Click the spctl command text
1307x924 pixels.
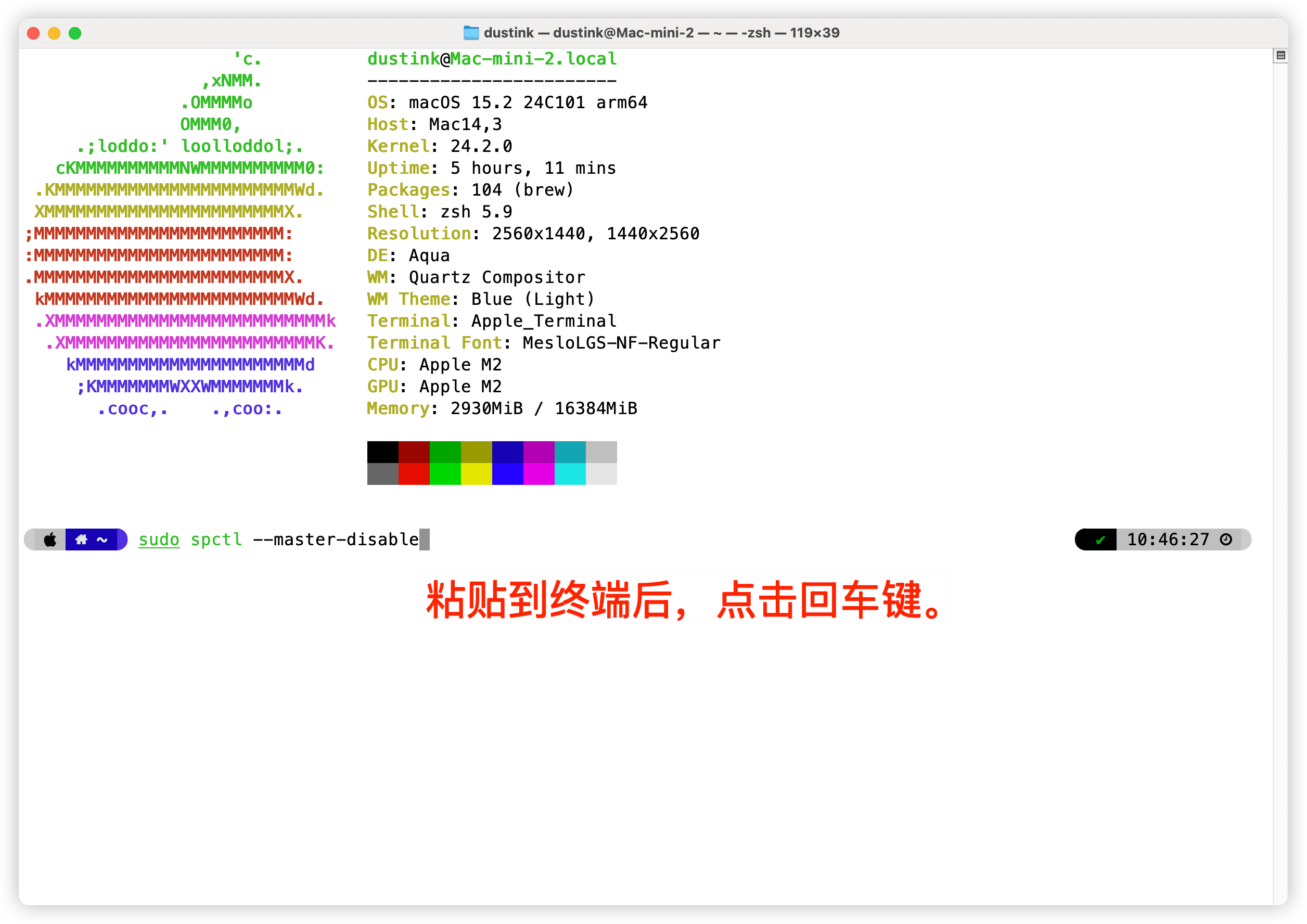(216, 539)
